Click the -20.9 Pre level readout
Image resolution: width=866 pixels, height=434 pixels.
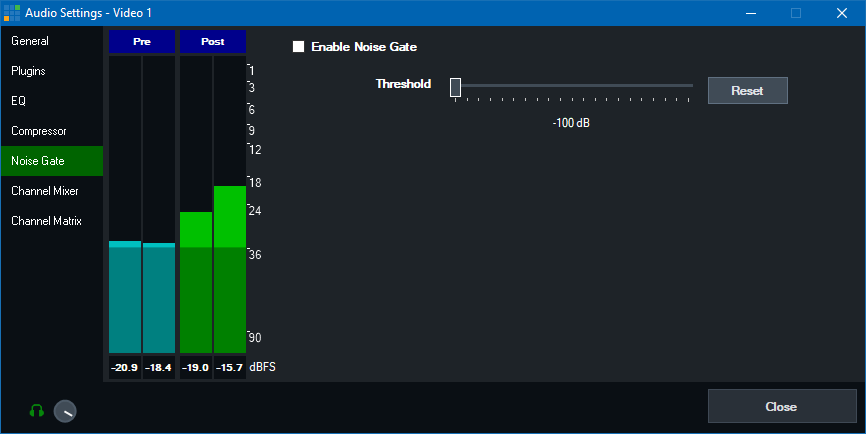(124, 368)
